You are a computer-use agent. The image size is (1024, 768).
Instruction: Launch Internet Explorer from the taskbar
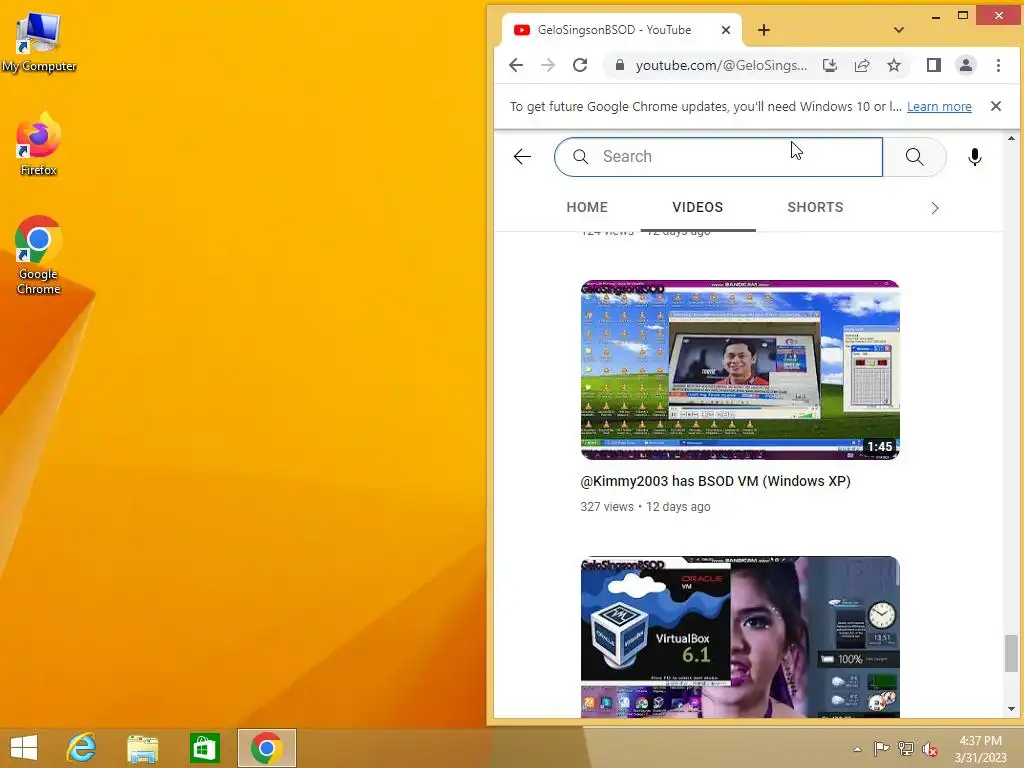point(82,748)
